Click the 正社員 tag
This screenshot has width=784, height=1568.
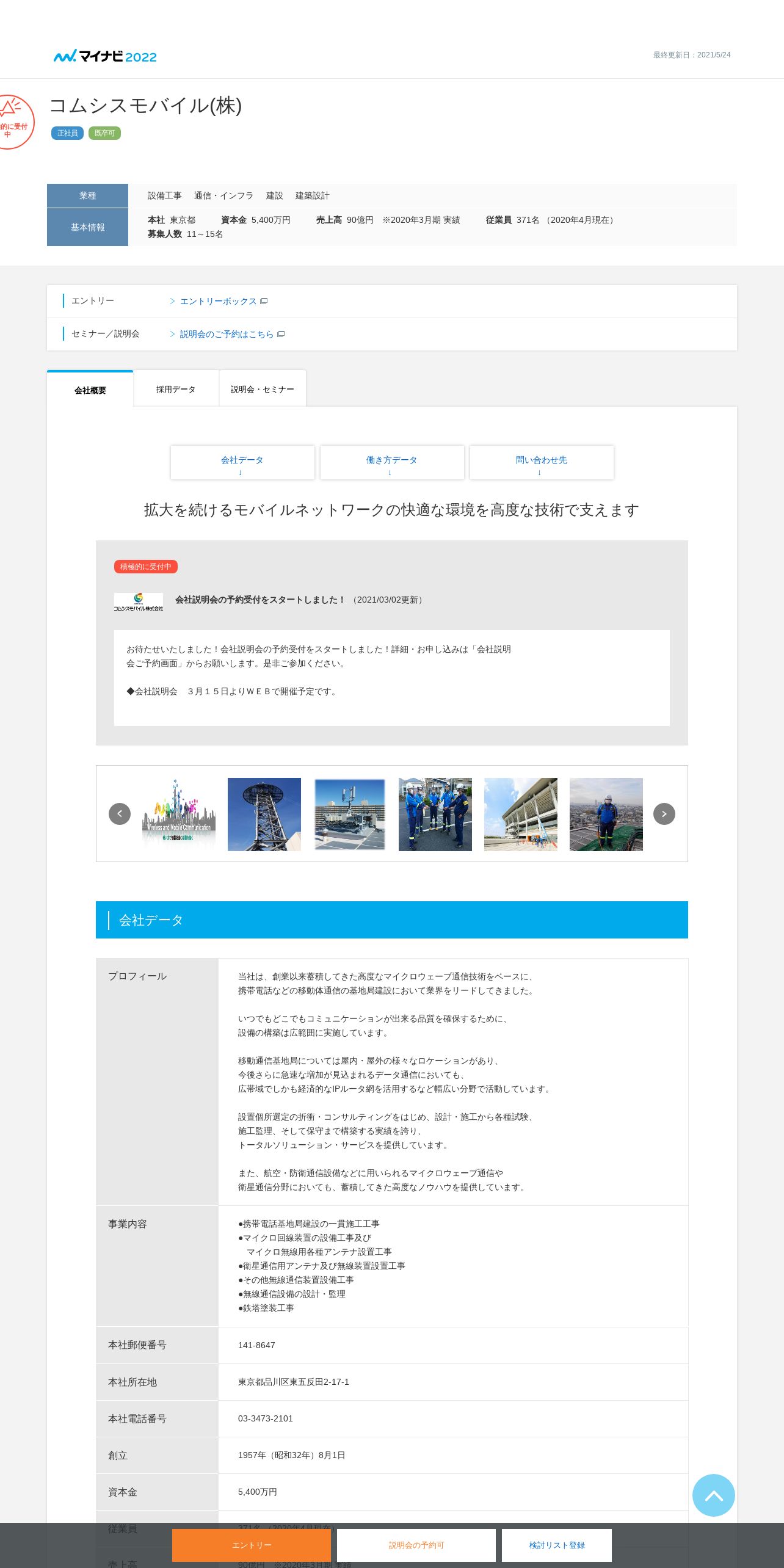tap(67, 133)
